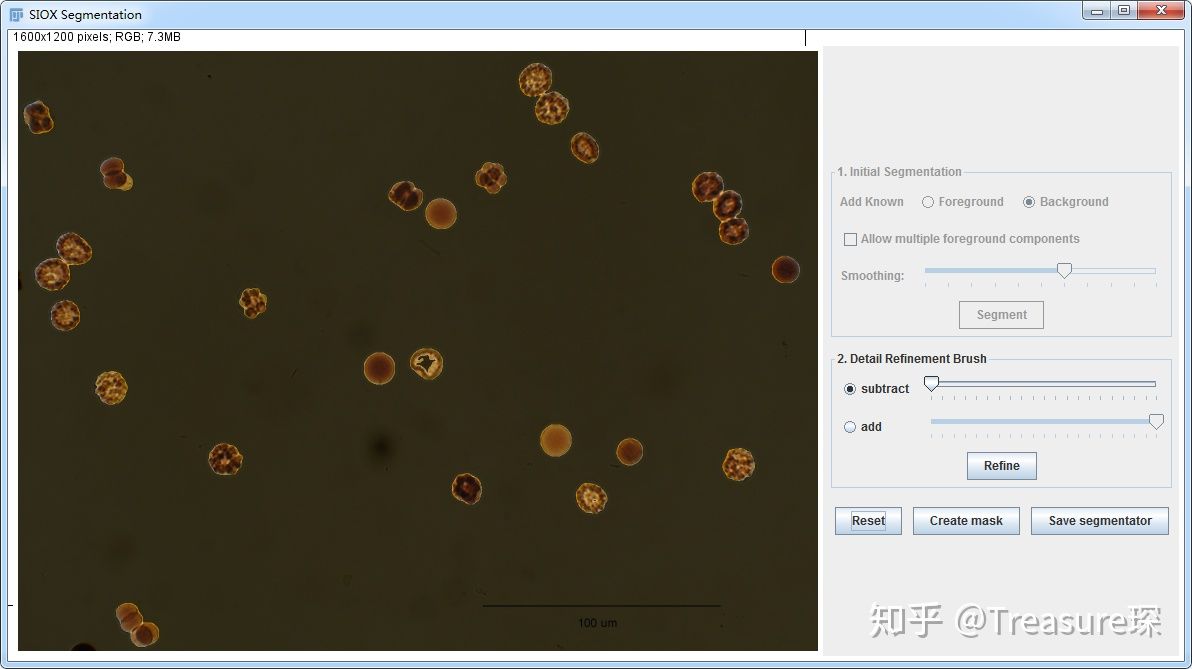Maximize the SIOX Segmentation window
The image size is (1192, 669).
pos(1124,11)
